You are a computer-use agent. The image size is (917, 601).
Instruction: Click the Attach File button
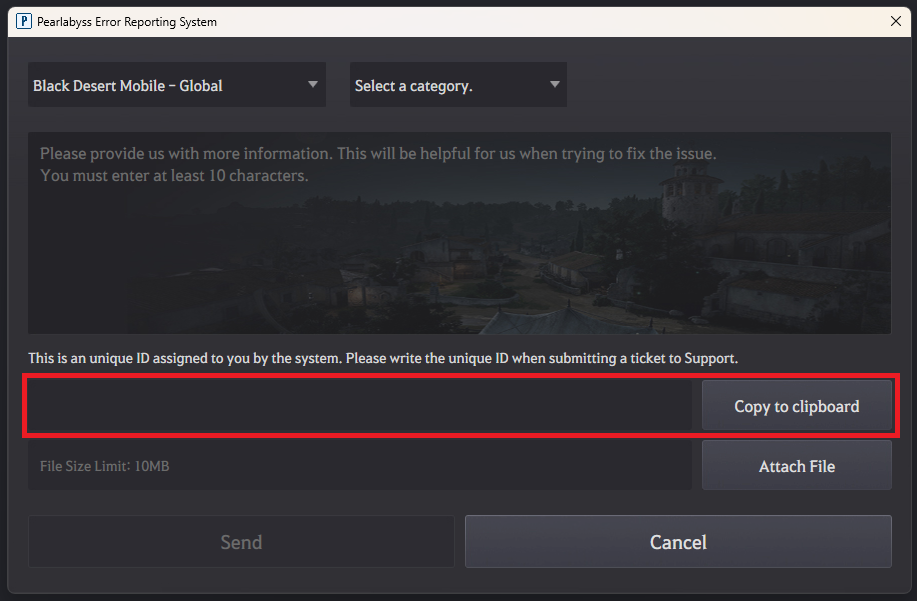[796, 466]
